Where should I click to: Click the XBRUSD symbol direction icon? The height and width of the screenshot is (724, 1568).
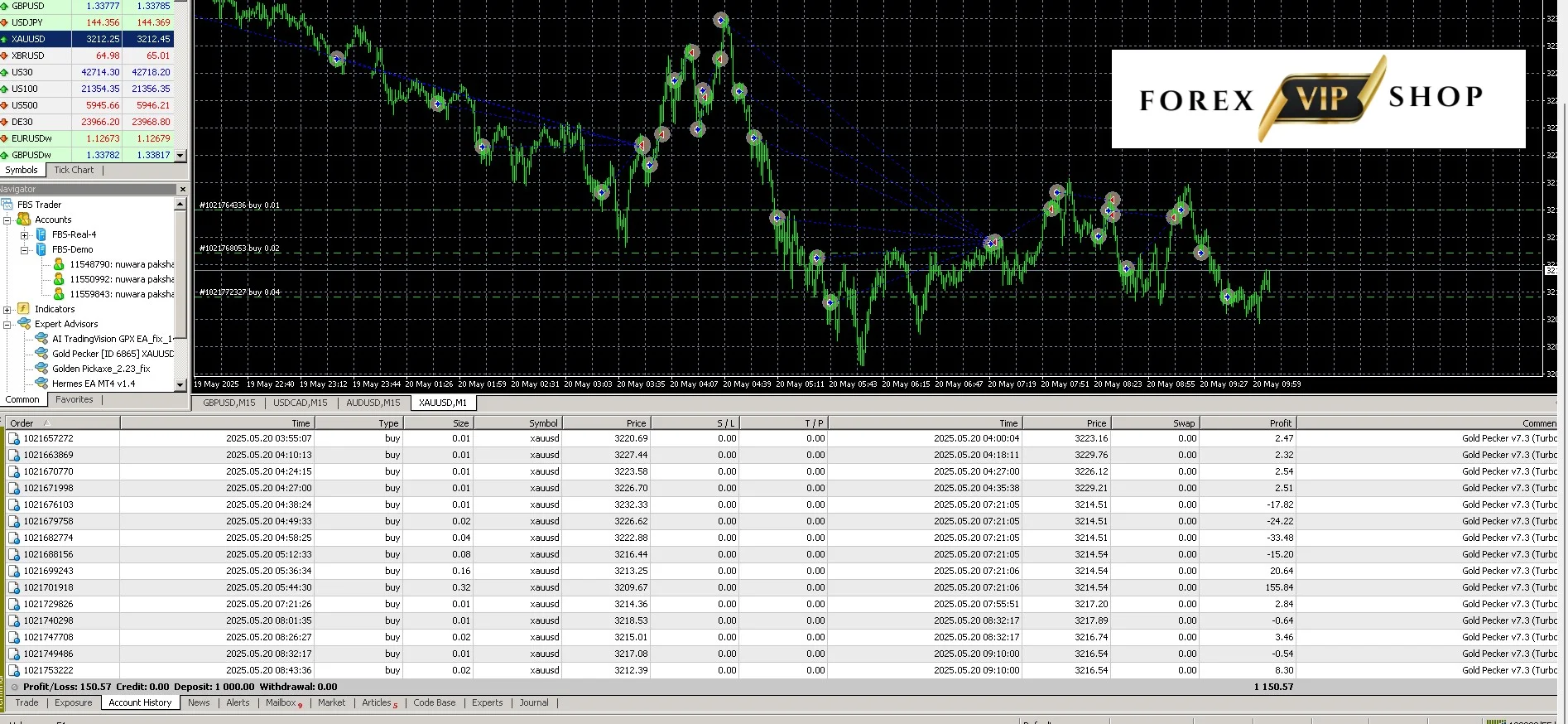coord(4,56)
